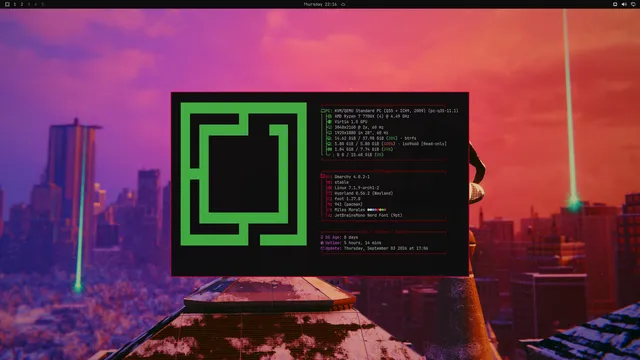Click the Linux kernel version line
This screenshot has height=360, width=640.
click(356, 188)
